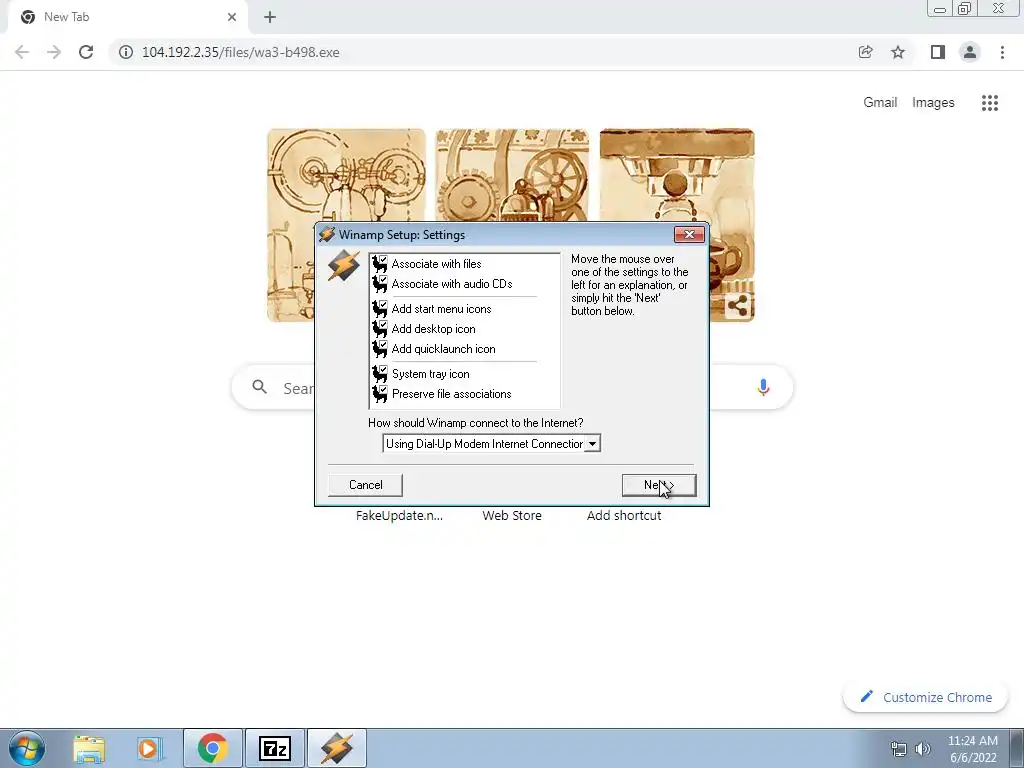Select the Winamp installer taskbar button
The width and height of the screenshot is (1024, 768).
[337, 748]
